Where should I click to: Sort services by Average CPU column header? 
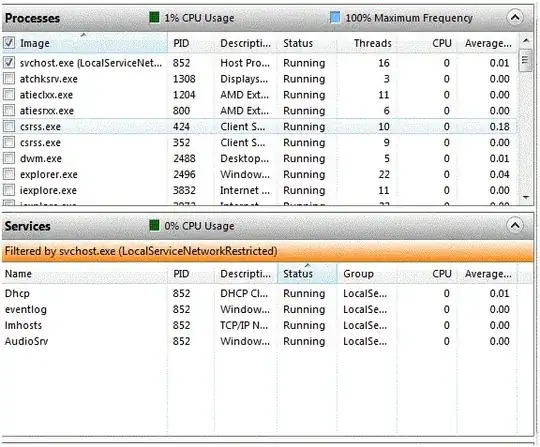[487, 274]
